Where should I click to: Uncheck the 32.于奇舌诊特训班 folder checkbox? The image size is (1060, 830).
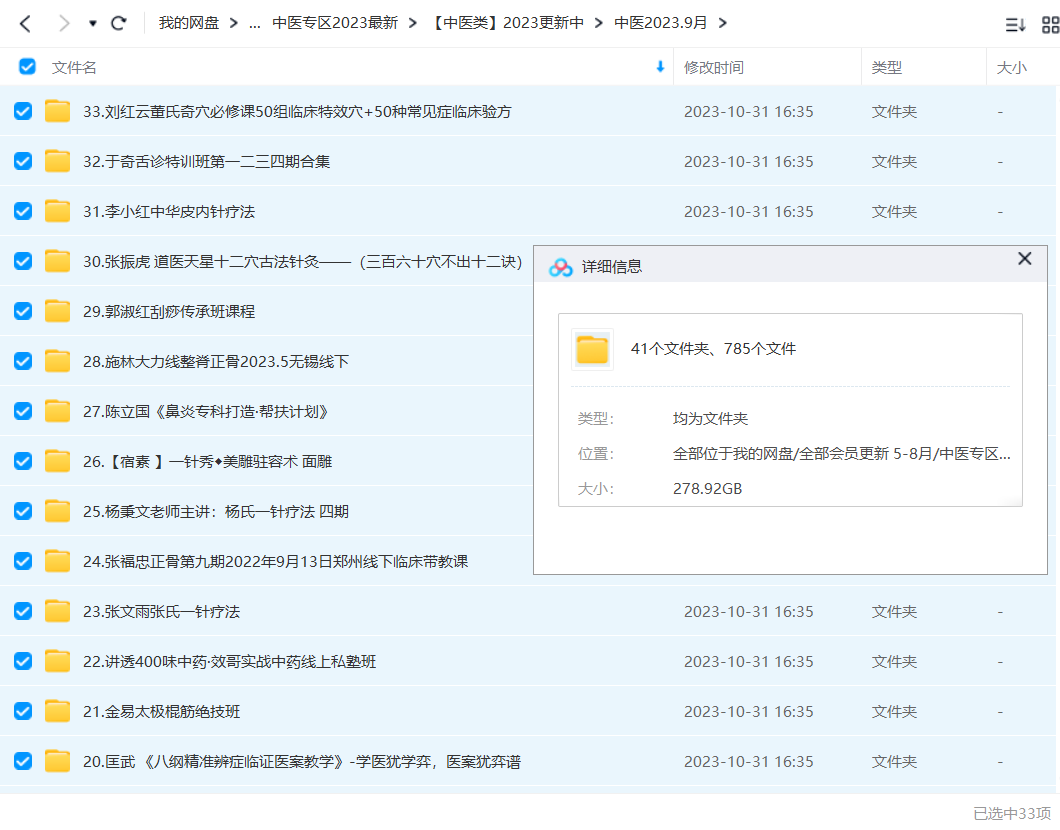coord(23,161)
